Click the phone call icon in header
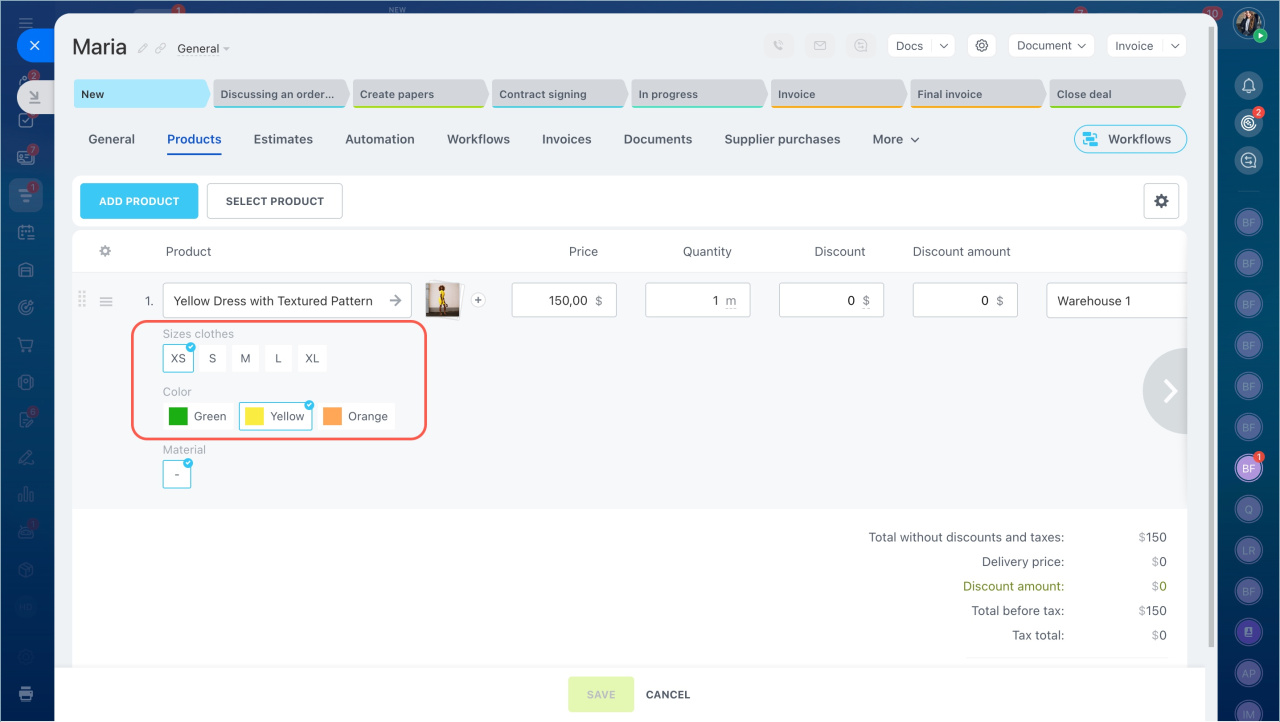This screenshot has width=1280, height=722. click(780, 46)
